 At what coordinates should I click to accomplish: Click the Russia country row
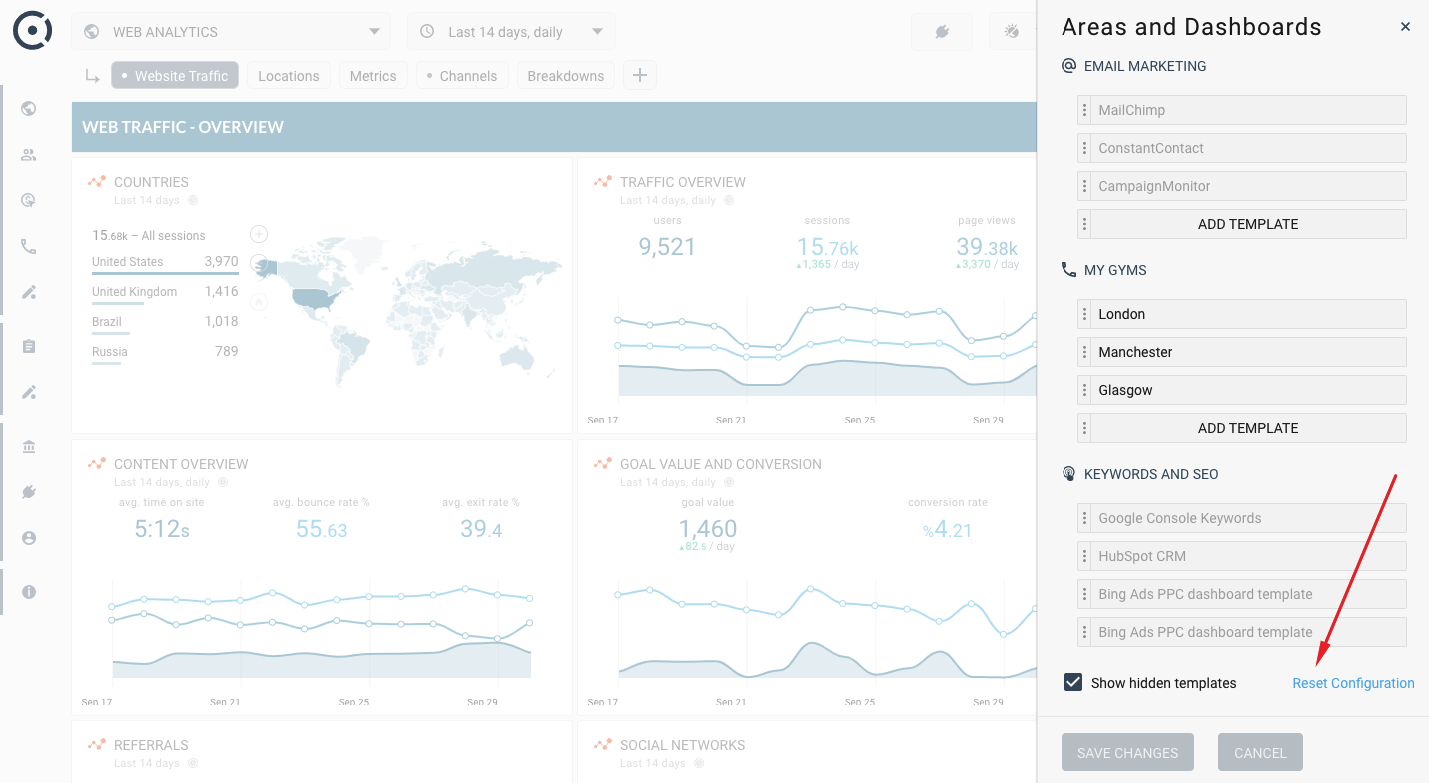coord(165,352)
